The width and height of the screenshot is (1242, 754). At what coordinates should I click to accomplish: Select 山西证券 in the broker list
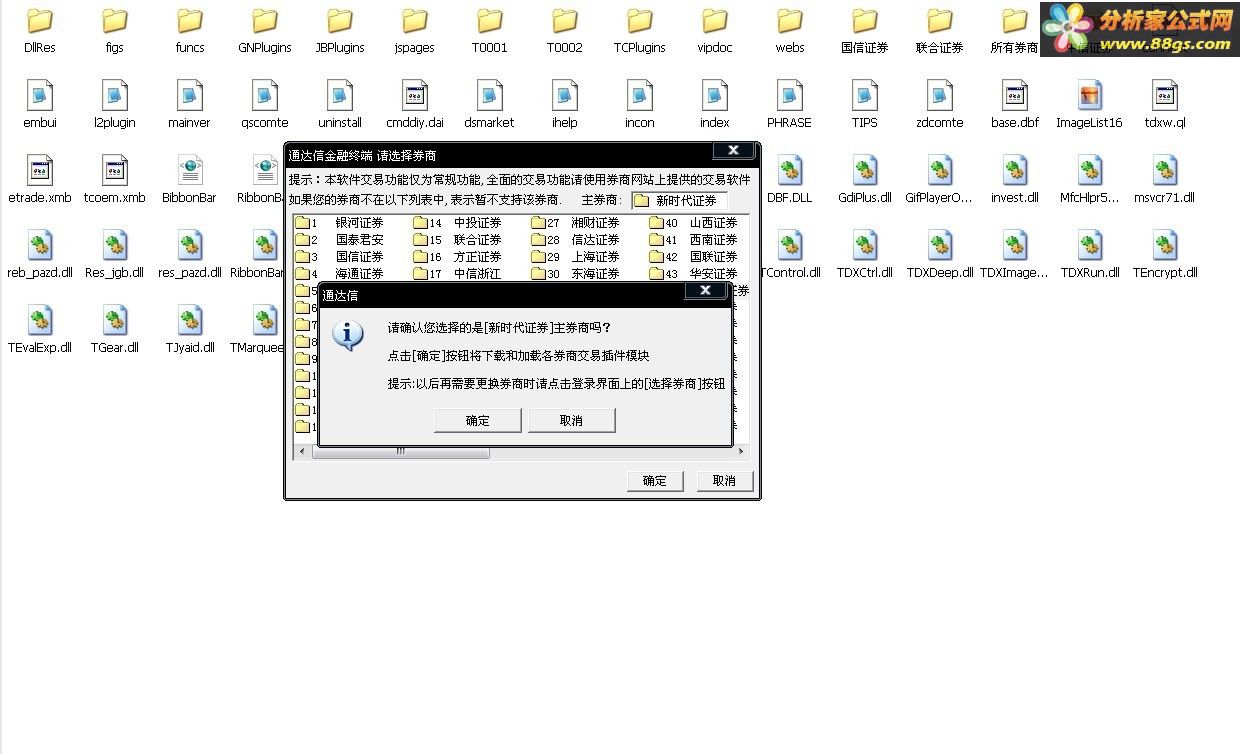click(713, 223)
